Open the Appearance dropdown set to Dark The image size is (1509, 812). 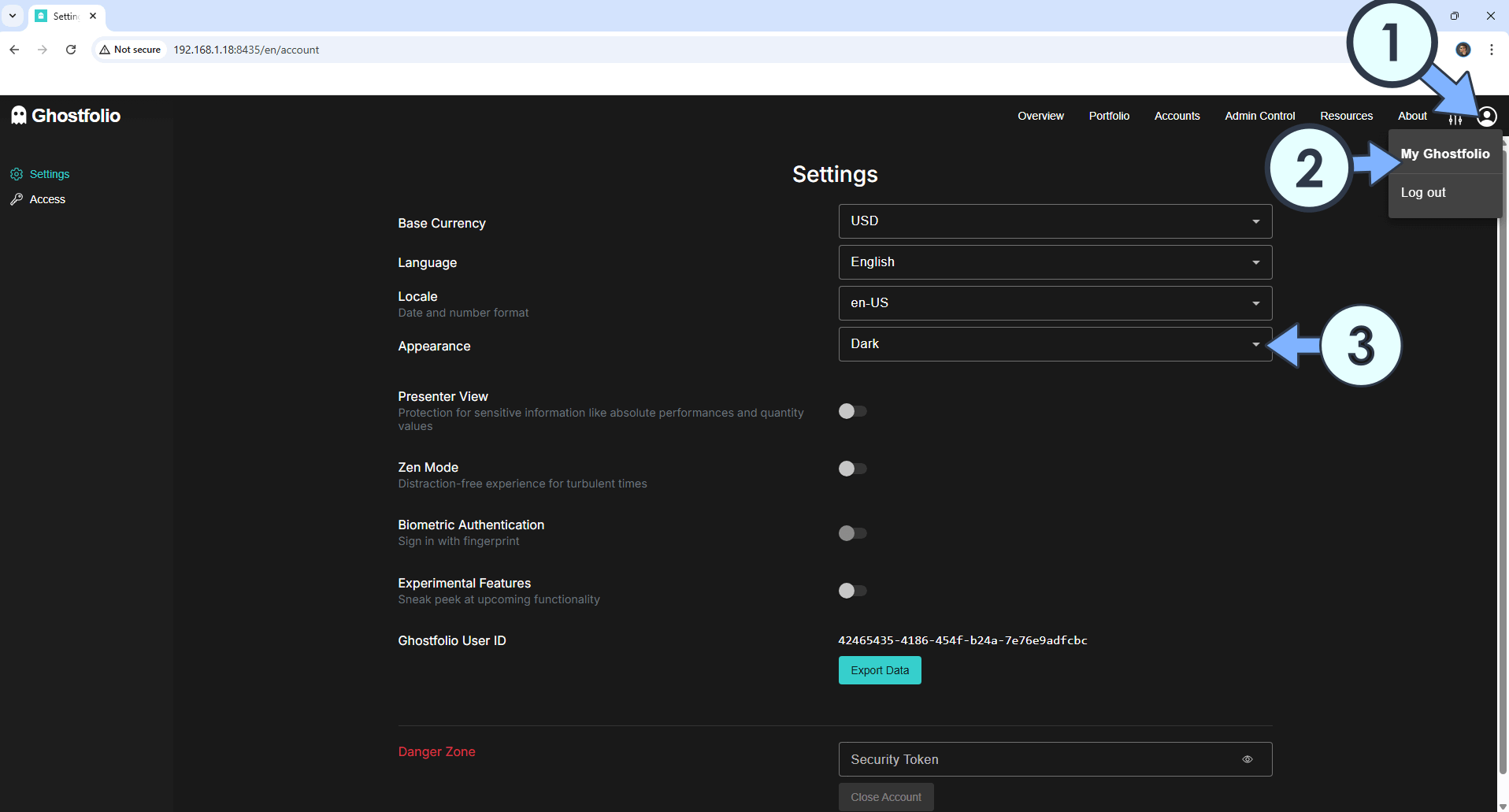1055,344
